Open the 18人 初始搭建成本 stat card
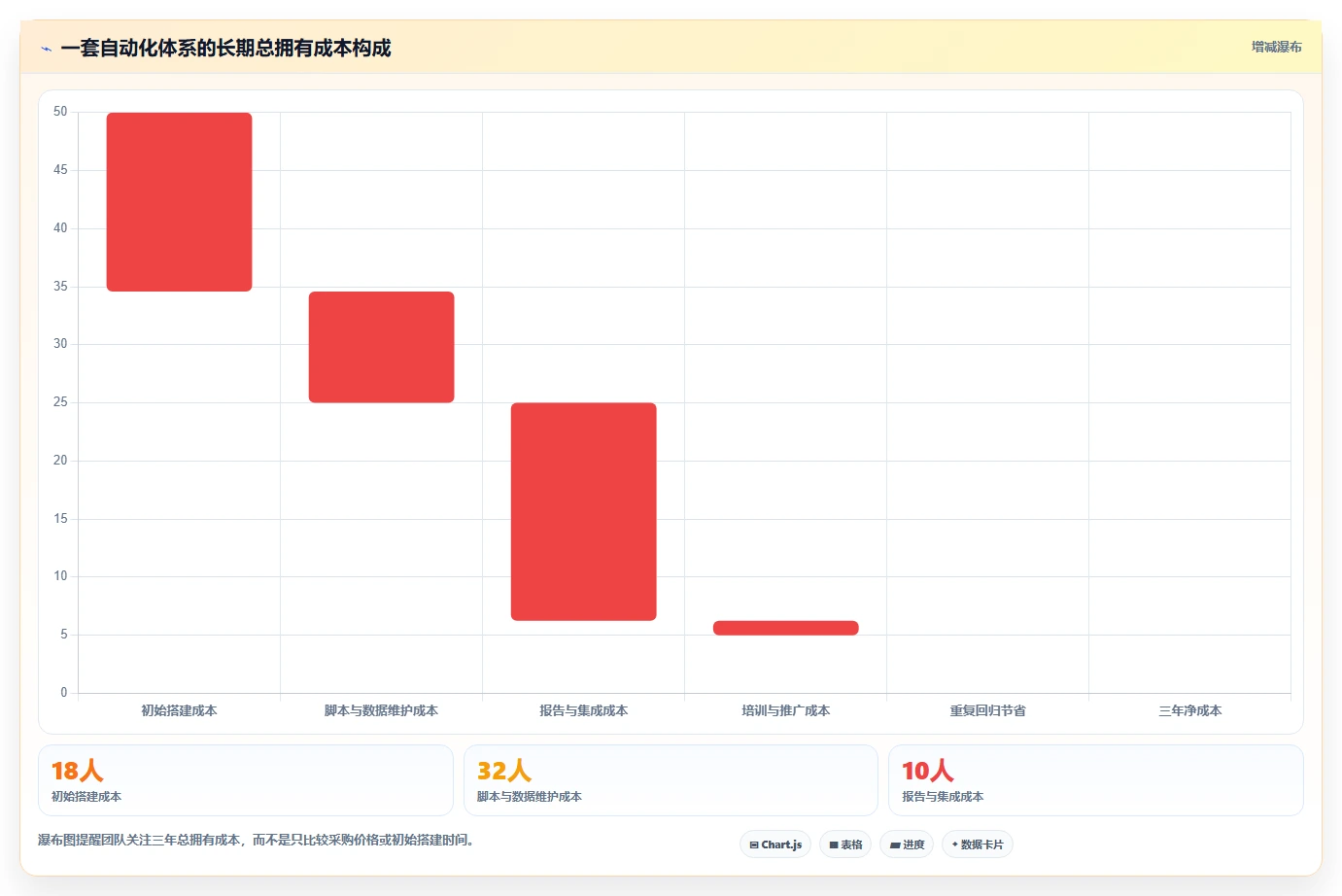This screenshot has height=896, width=1342. point(246,780)
